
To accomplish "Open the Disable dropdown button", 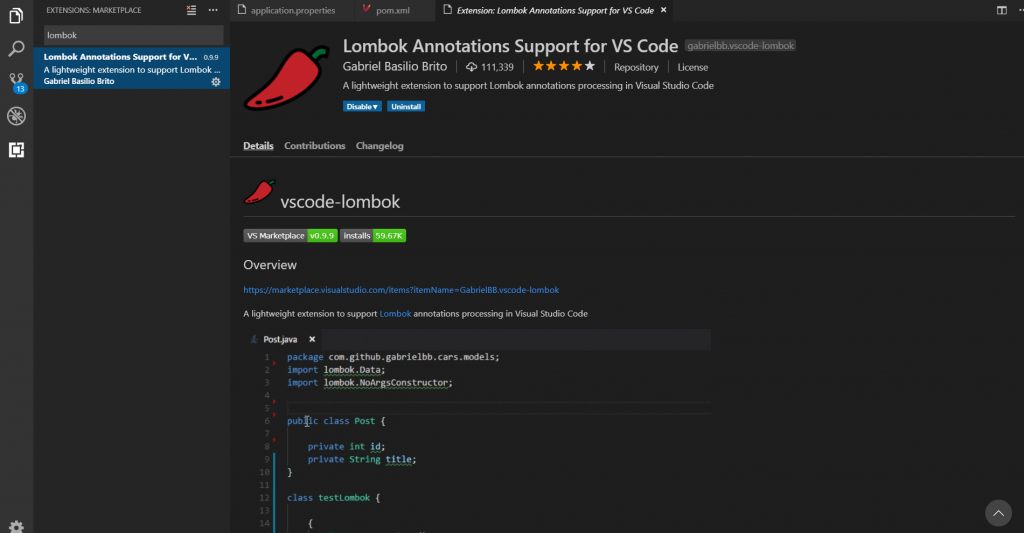I will (x=362, y=106).
